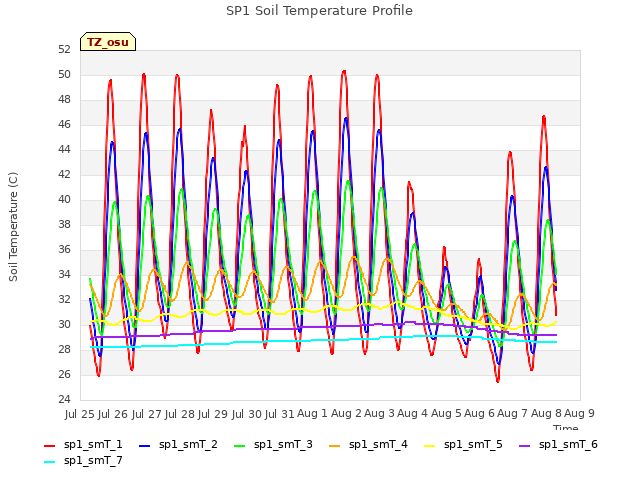Click the red minimum near Aug 7
640x480 pixels.
498,381
